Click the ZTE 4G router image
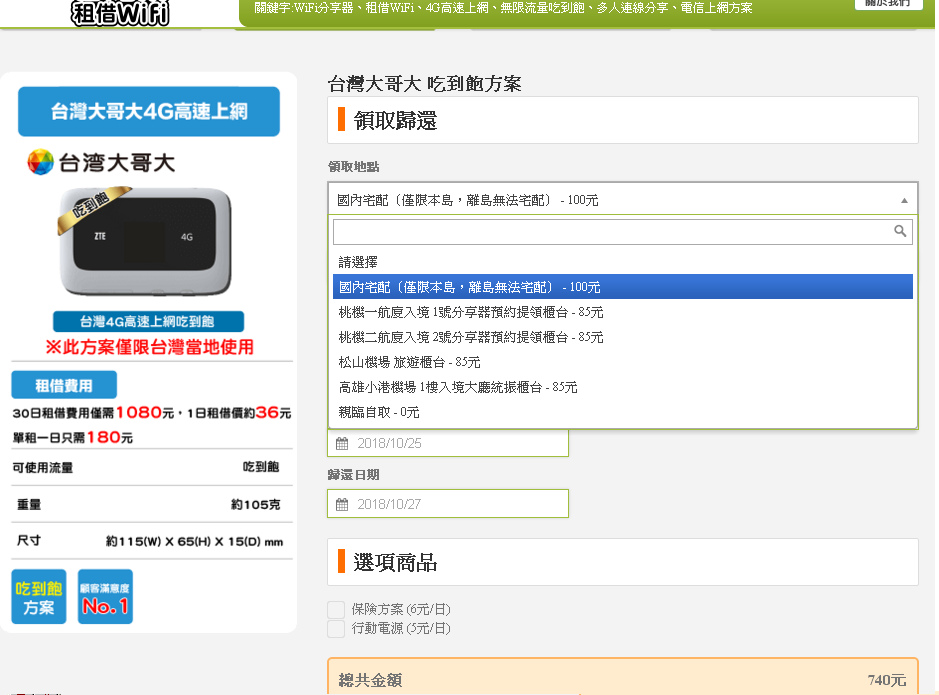 [144, 241]
